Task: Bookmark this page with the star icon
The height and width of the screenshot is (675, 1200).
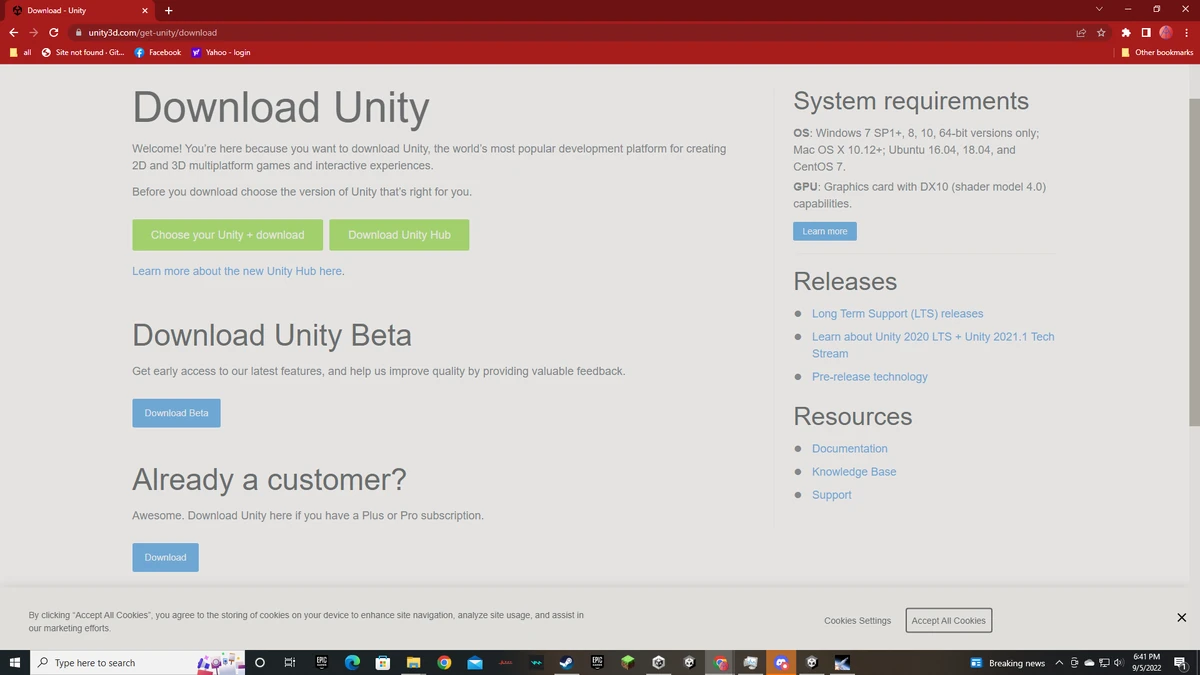Action: coord(1101,32)
